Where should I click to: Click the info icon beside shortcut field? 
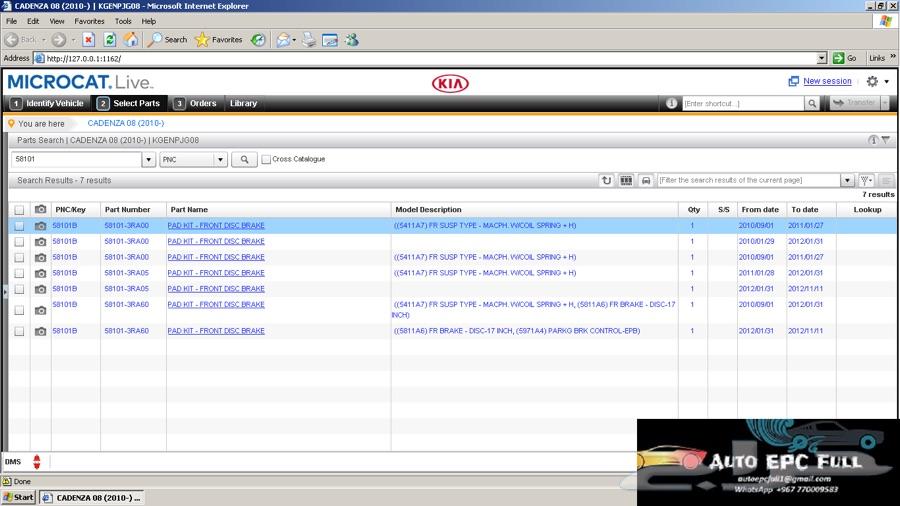(672, 103)
